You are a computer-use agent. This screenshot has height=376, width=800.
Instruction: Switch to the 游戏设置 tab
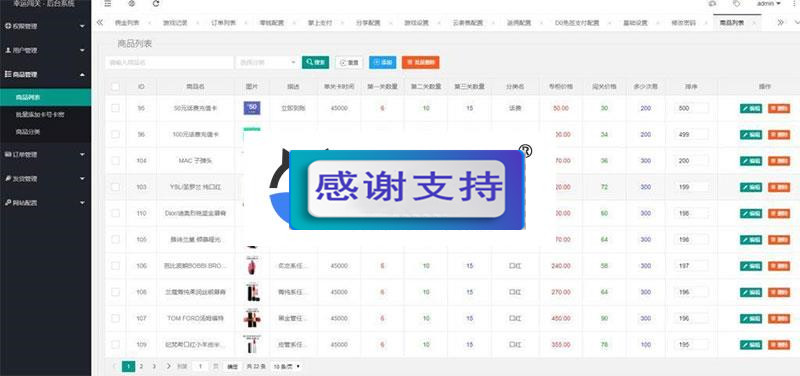(x=416, y=23)
